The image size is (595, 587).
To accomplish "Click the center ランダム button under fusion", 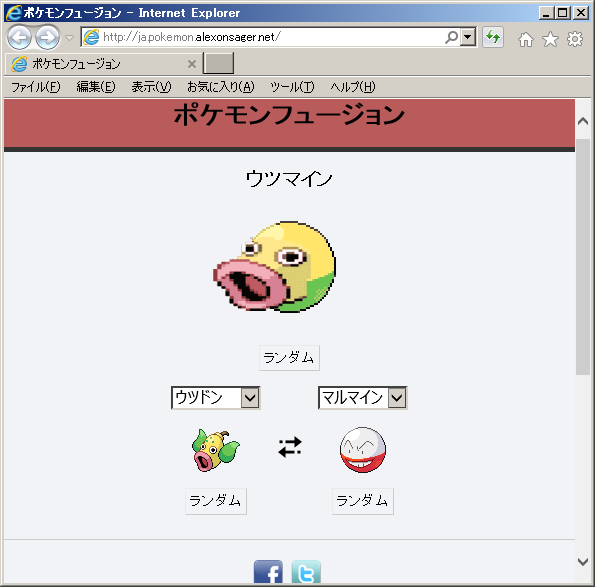I will [x=289, y=358].
